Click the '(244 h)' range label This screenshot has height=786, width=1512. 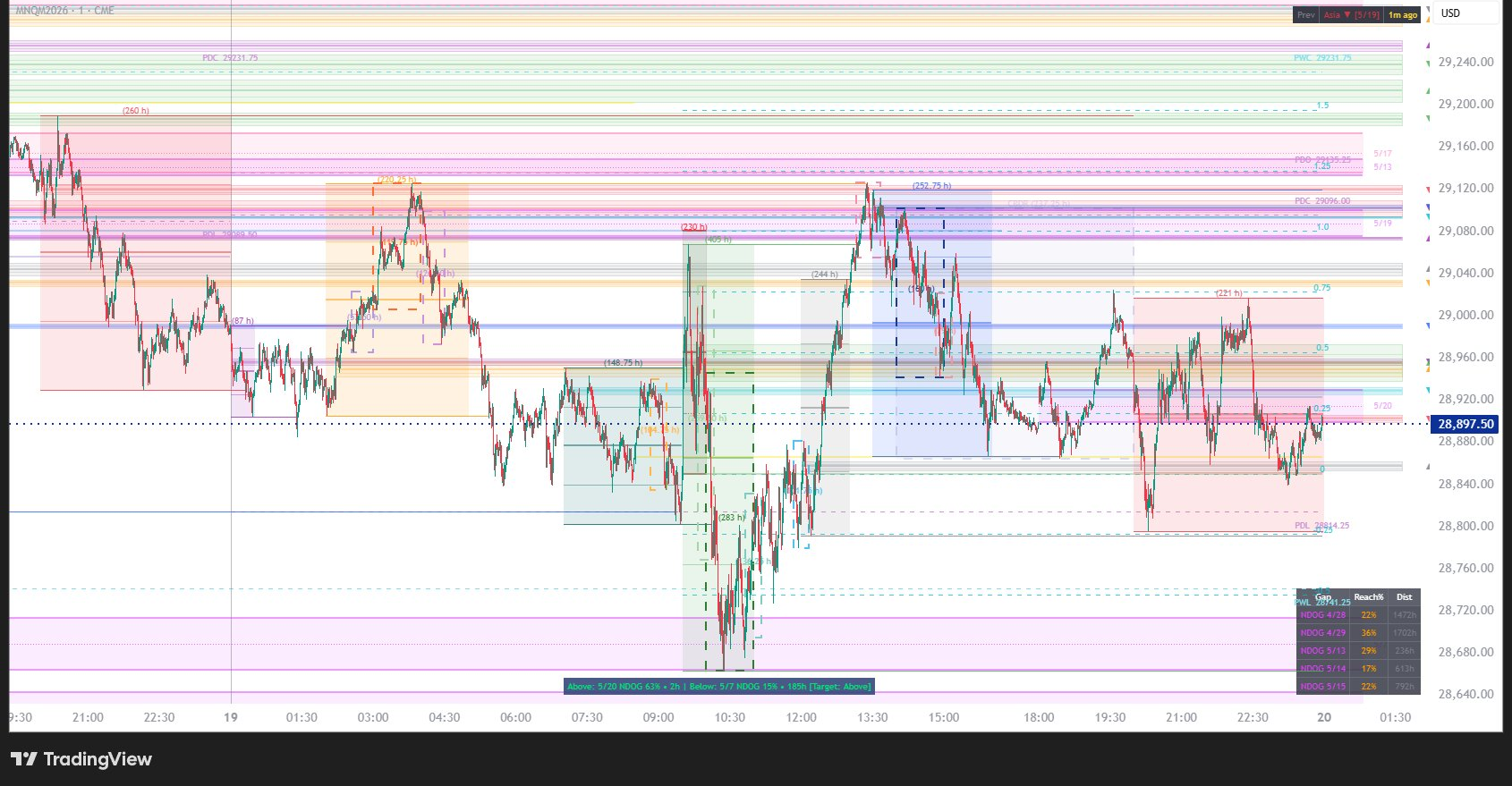[x=825, y=275]
